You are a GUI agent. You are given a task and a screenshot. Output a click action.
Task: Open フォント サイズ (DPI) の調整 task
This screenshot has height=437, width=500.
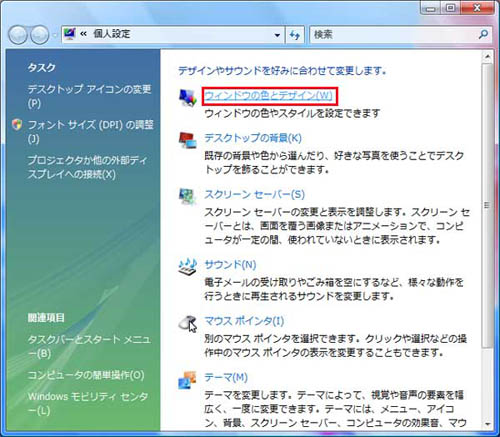(91, 131)
